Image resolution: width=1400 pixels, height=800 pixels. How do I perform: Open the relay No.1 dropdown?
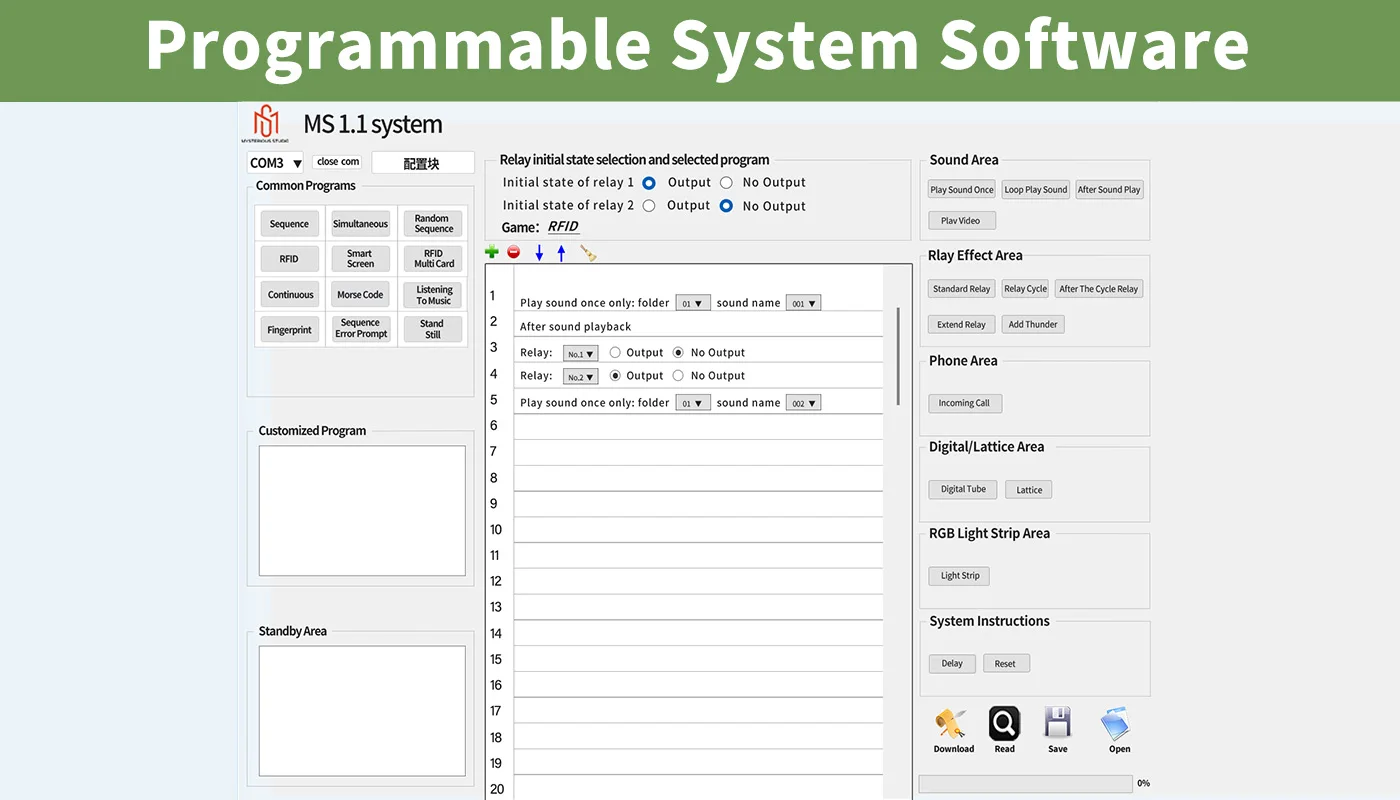[581, 353]
